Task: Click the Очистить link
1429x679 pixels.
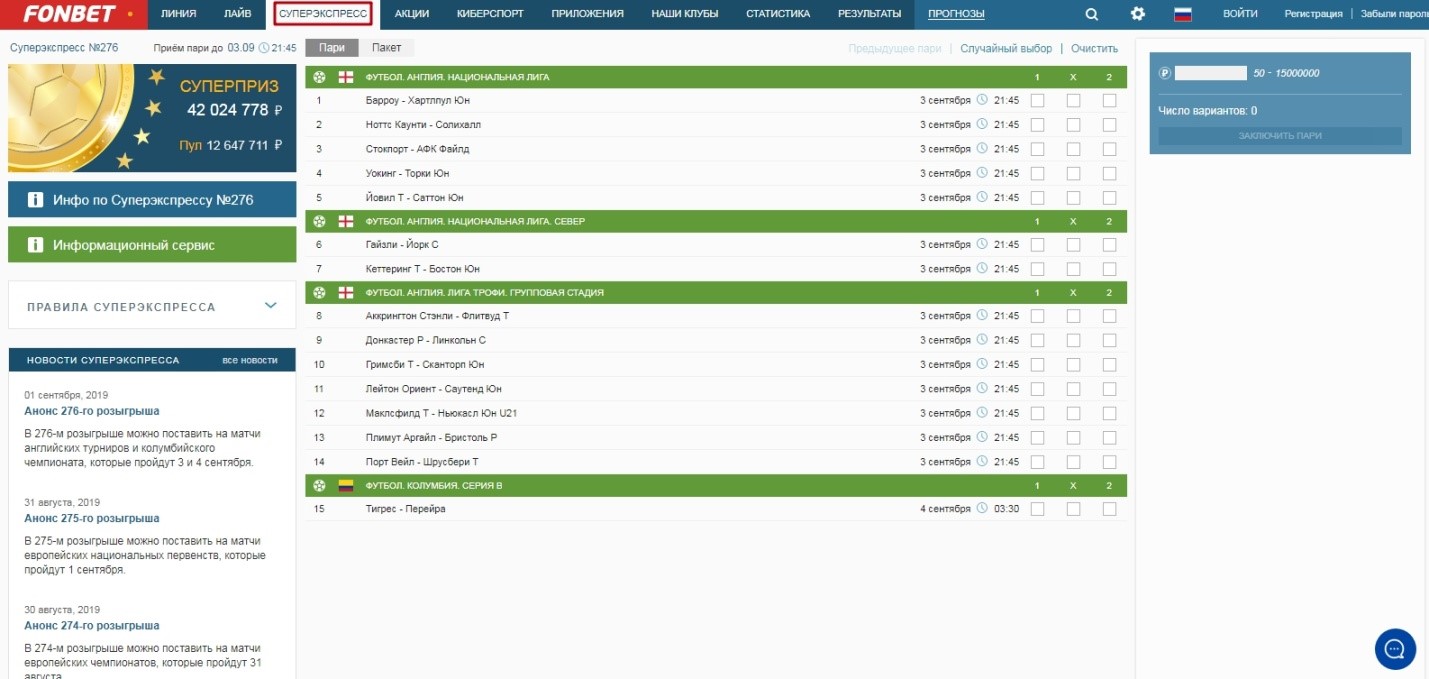Action: click(x=1094, y=48)
